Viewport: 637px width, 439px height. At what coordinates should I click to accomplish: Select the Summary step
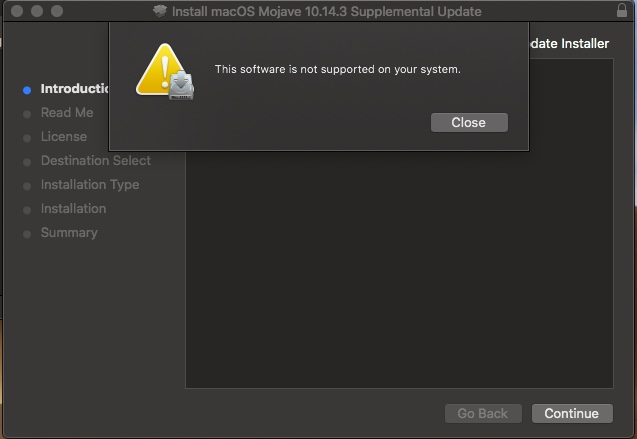[69, 232]
